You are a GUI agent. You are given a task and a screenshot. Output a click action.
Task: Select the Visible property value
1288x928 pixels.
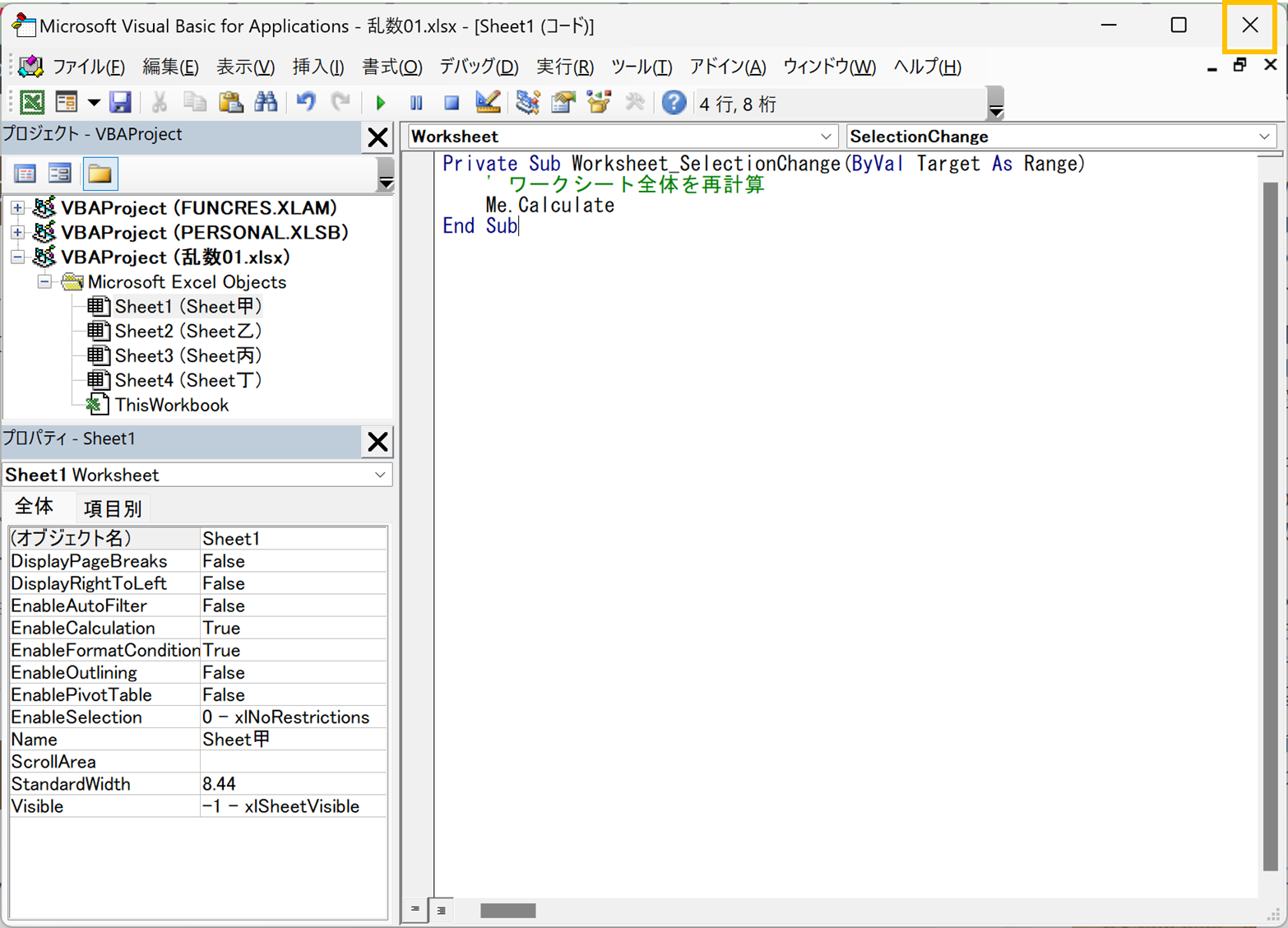click(x=294, y=806)
